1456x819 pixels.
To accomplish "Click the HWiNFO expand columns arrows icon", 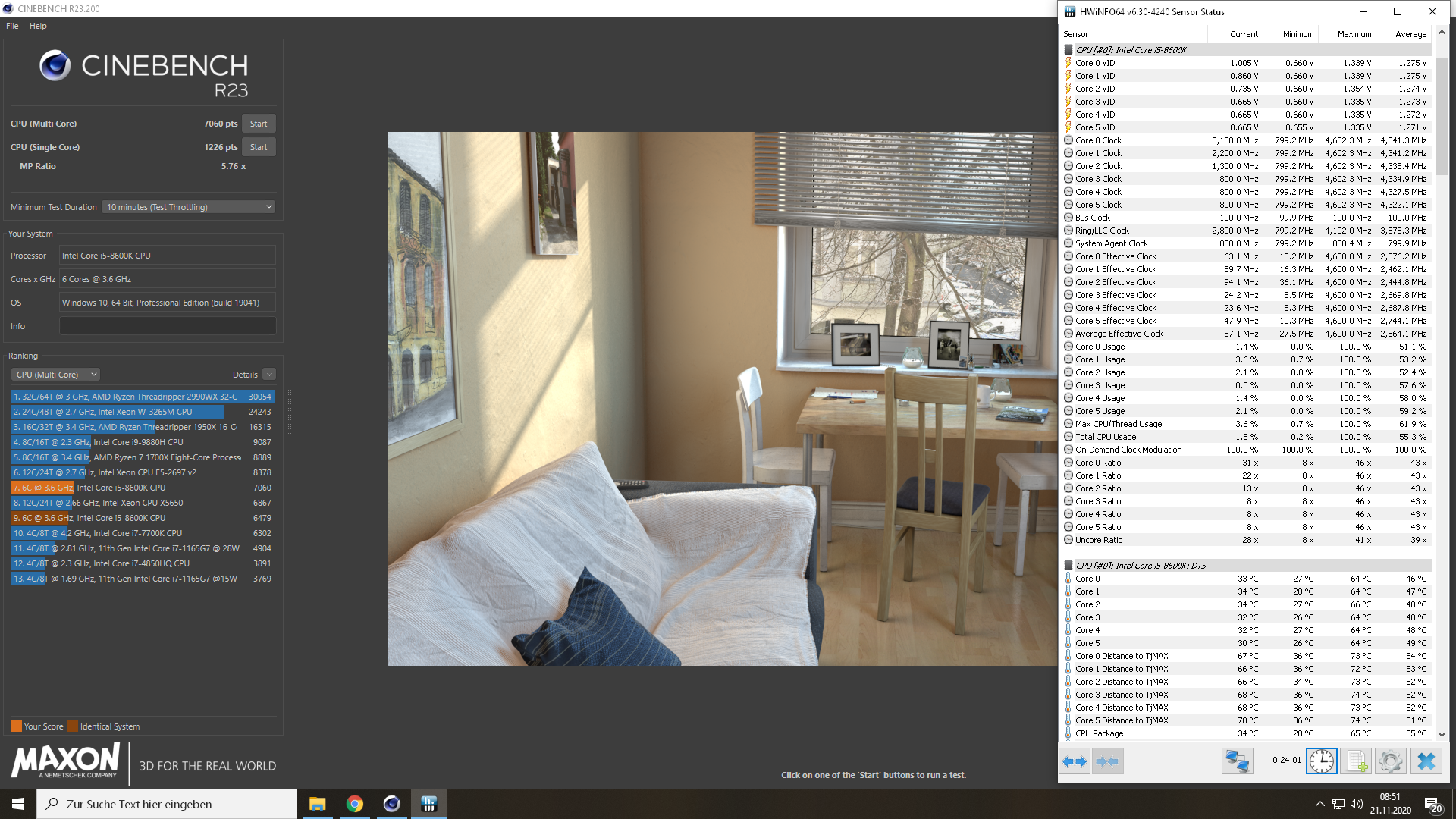I will point(1075,761).
